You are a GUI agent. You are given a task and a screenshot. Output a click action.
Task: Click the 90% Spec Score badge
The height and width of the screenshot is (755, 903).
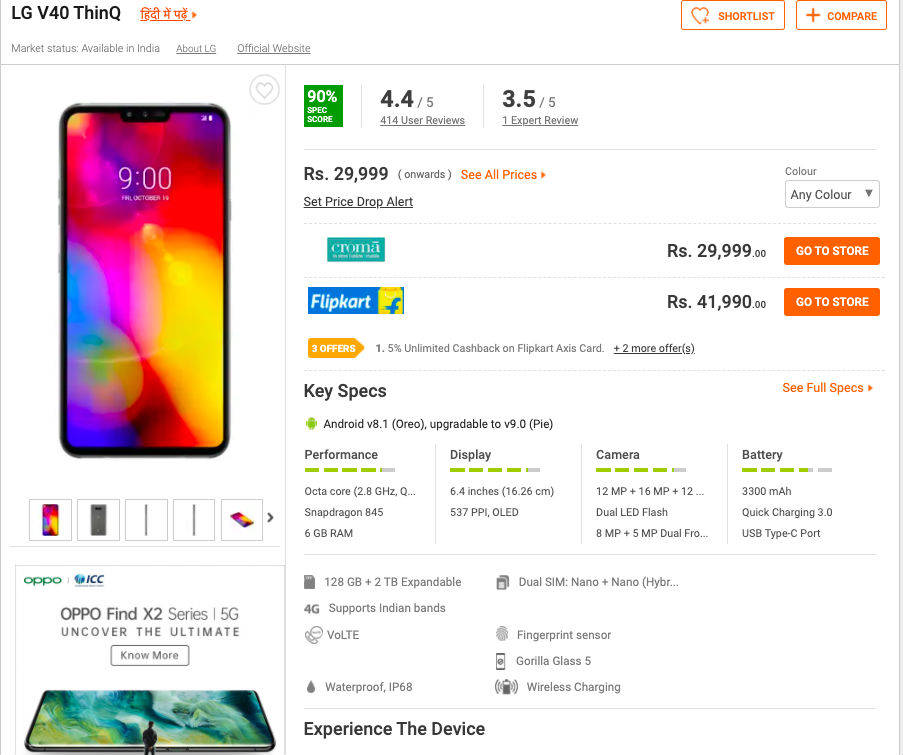[x=323, y=106]
